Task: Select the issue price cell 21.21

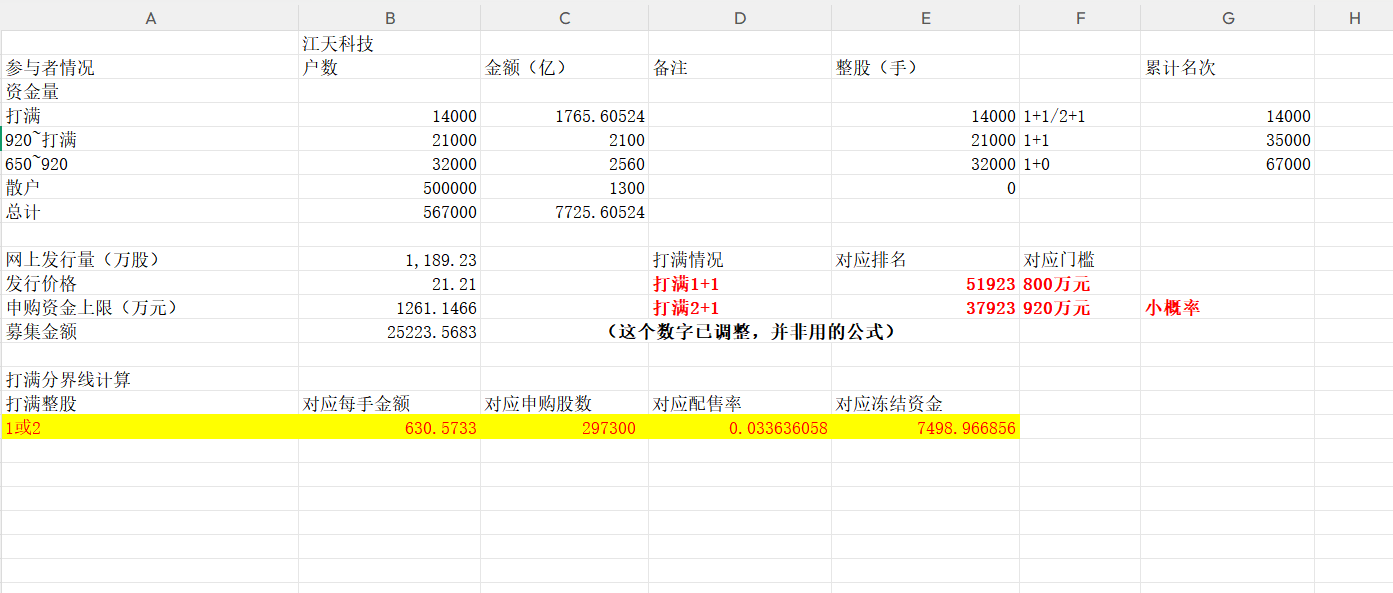Action: 389,284
